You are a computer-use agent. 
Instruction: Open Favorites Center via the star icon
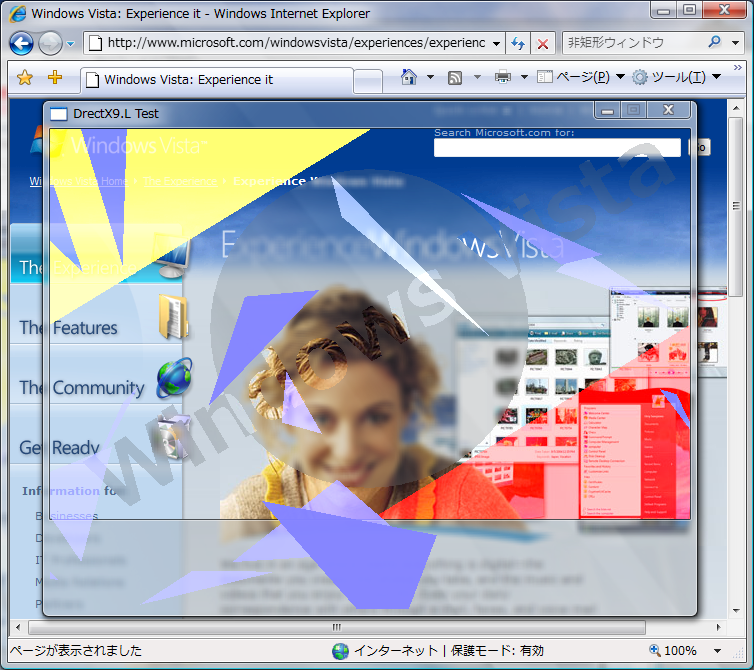pyautogui.click(x=25, y=78)
